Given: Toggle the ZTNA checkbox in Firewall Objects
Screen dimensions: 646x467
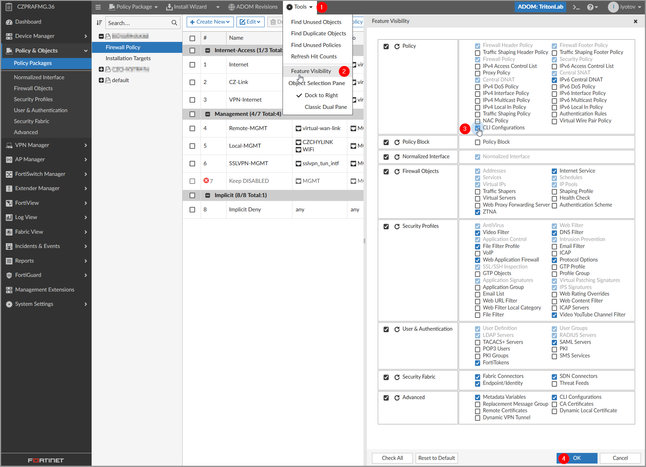Looking at the screenshot, I should coord(477,212).
